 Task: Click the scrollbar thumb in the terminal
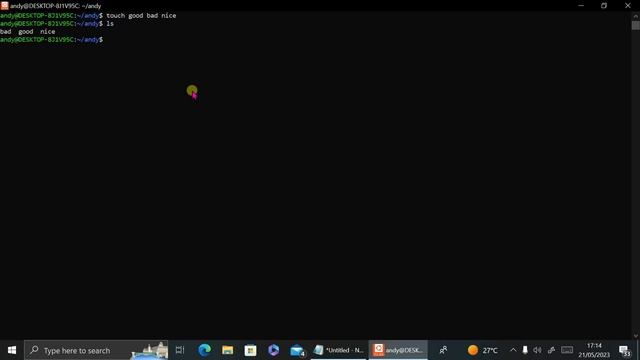click(x=636, y=25)
